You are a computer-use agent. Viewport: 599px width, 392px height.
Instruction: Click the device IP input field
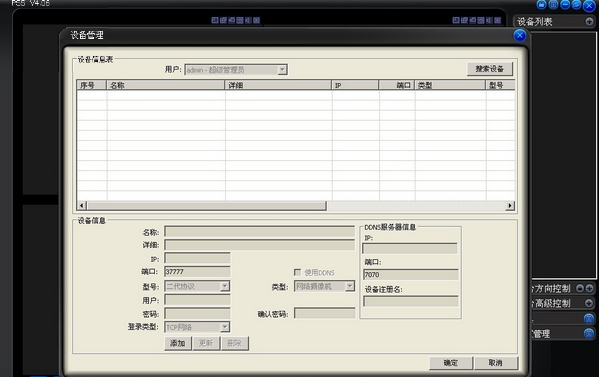point(197,258)
